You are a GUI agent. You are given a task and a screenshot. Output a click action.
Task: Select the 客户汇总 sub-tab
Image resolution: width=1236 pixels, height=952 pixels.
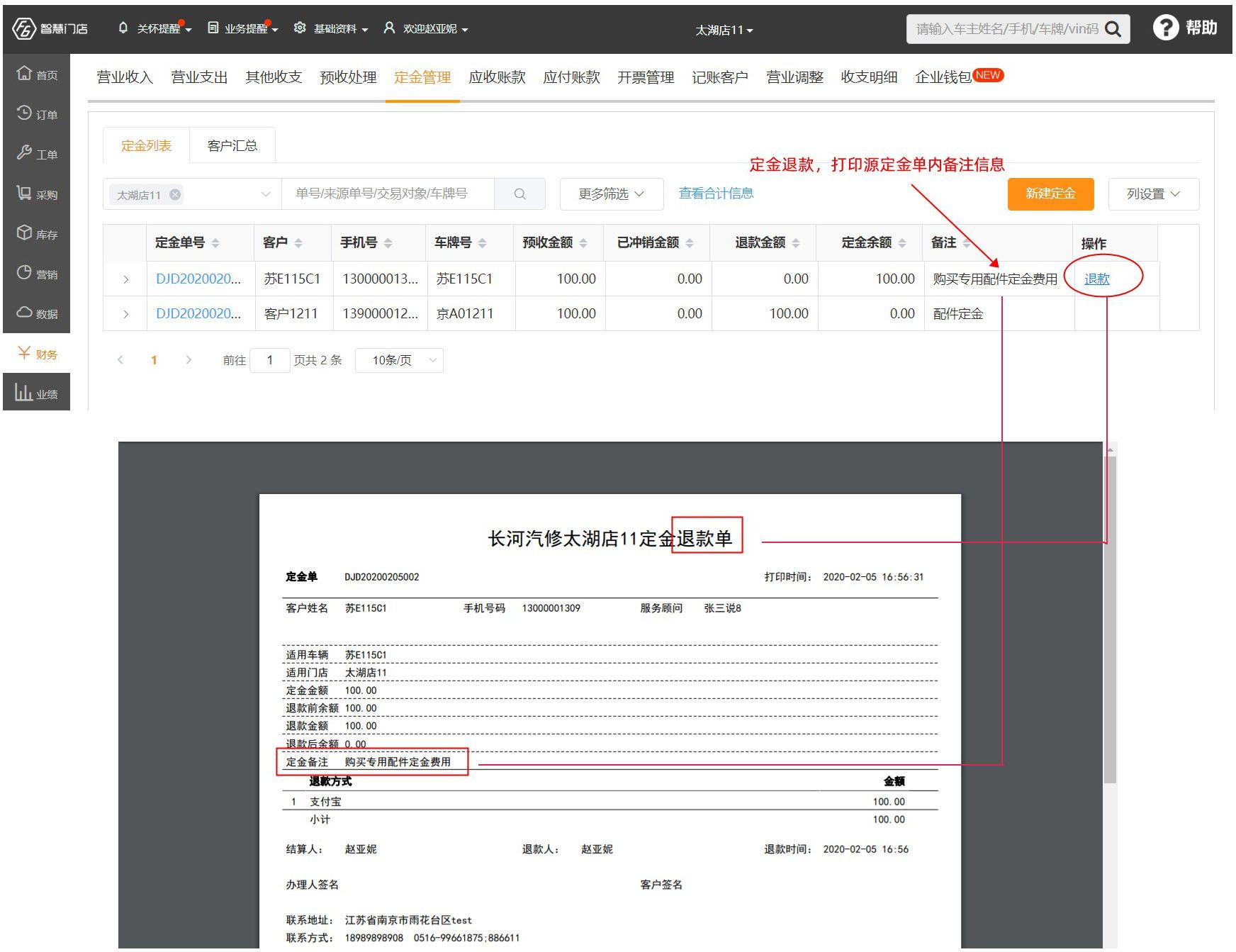click(x=232, y=145)
